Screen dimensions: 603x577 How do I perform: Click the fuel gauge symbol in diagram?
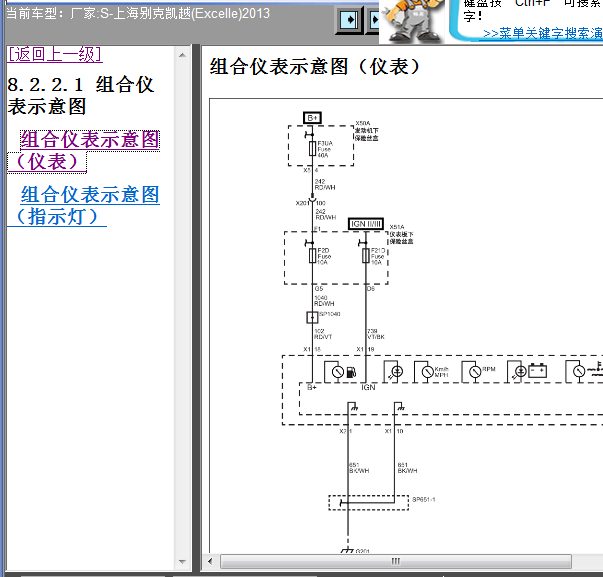(340, 372)
